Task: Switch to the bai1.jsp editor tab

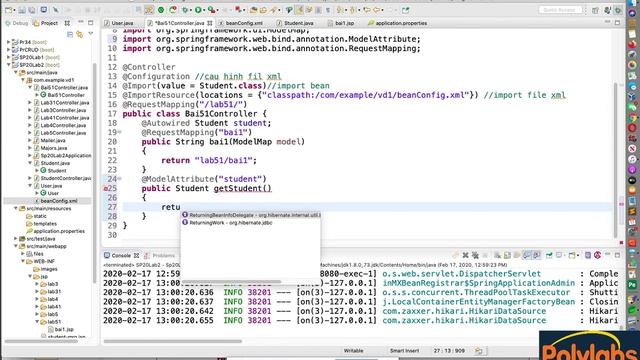Action: click(344, 23)
